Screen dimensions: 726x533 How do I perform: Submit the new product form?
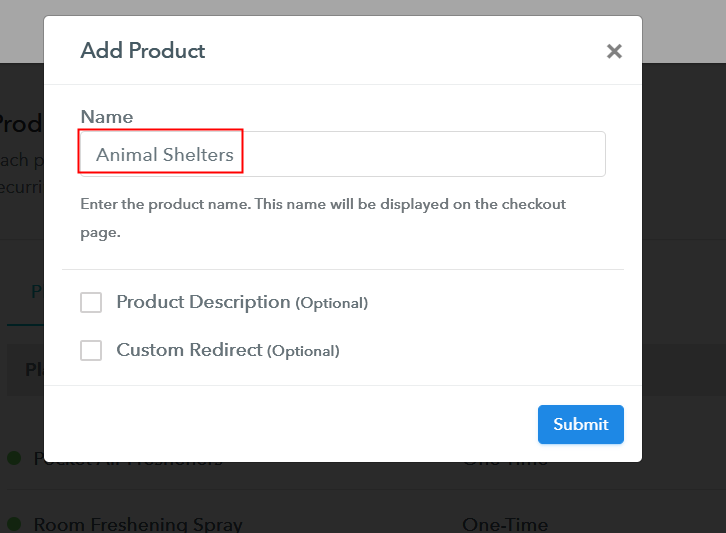click(581, 424)
